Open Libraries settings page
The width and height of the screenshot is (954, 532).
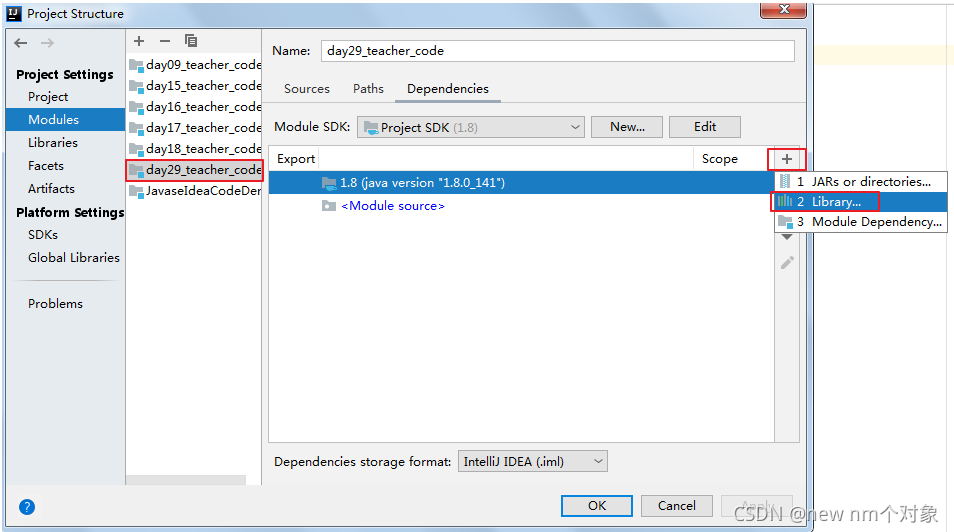click(52, 142)
